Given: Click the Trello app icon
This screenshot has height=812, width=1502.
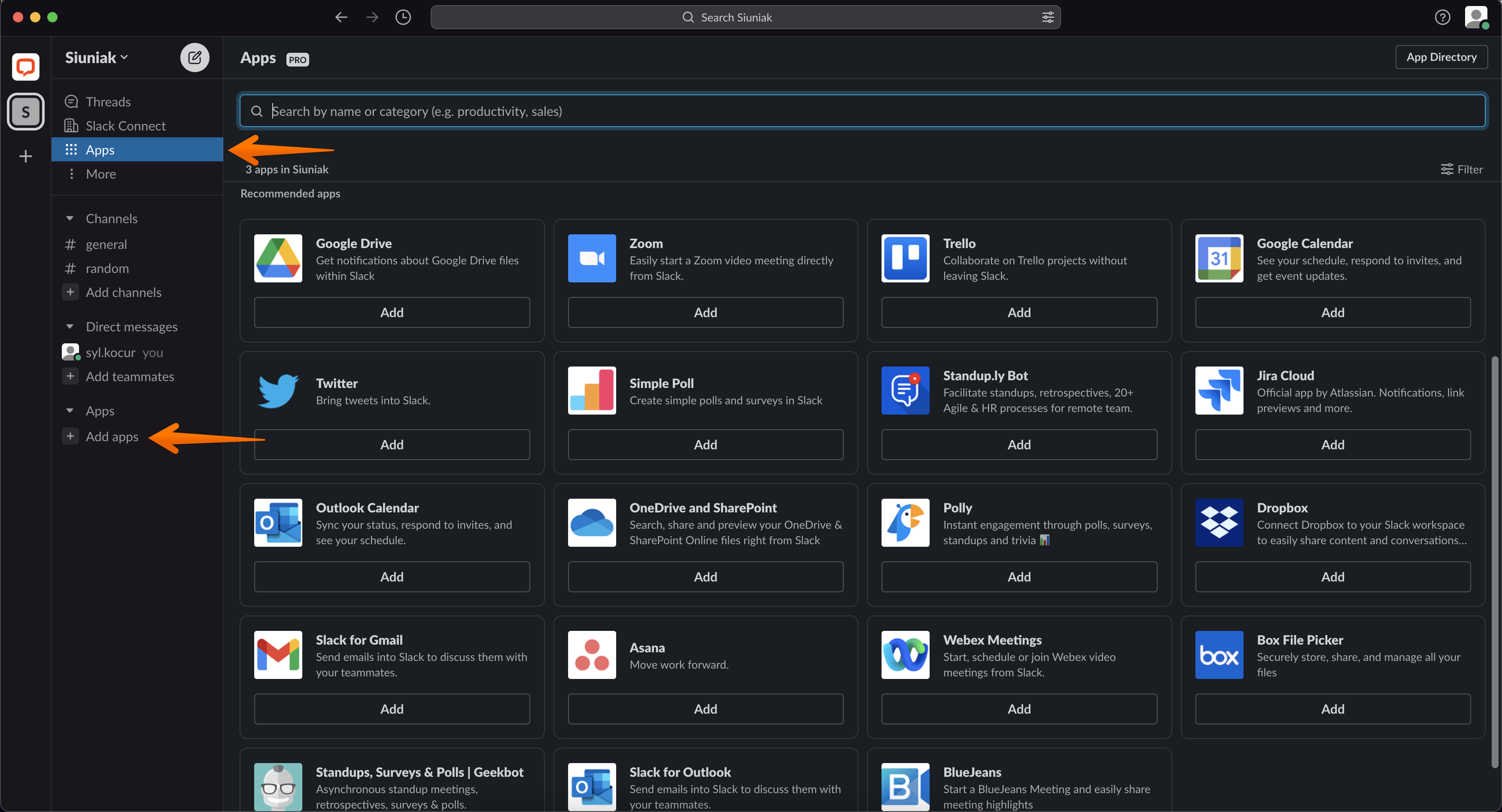Looking at the screenshot, I should pyautogui.click(x=906, y=258).
